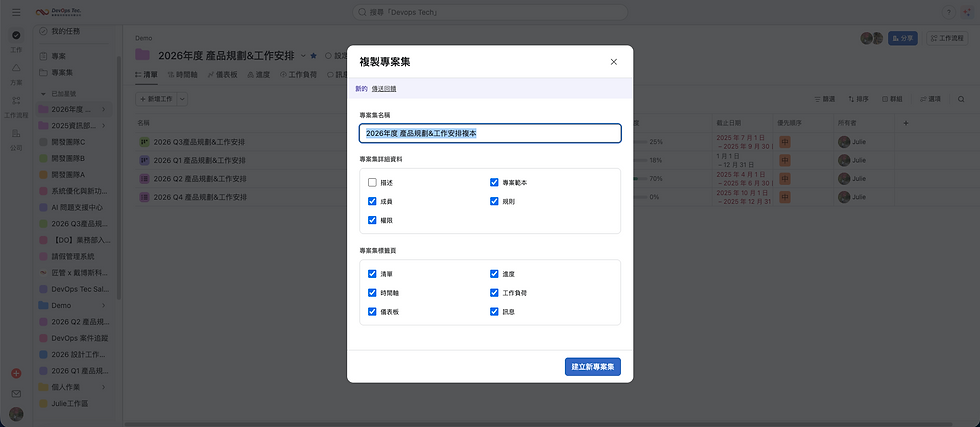
Task: Switch to the 清單 tab in the background page
Action: click(x=146, y=74)
